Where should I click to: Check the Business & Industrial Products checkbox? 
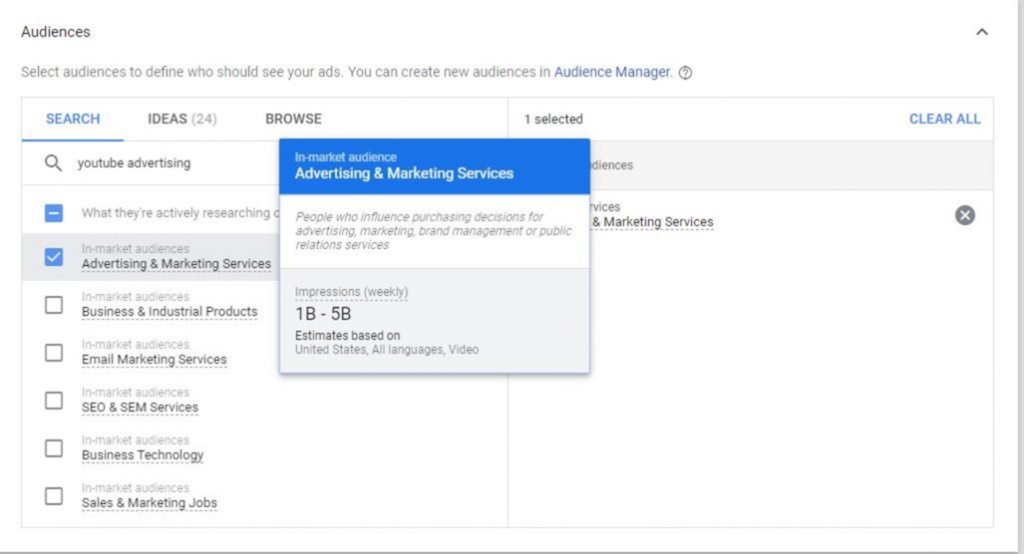(54, 305)
